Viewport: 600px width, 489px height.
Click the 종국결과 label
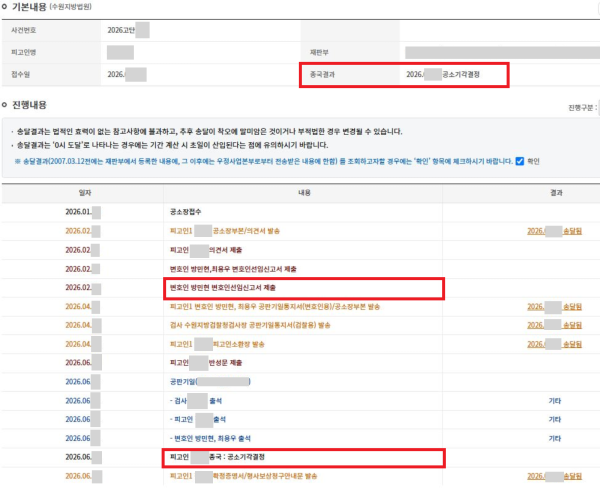point(322,75)
